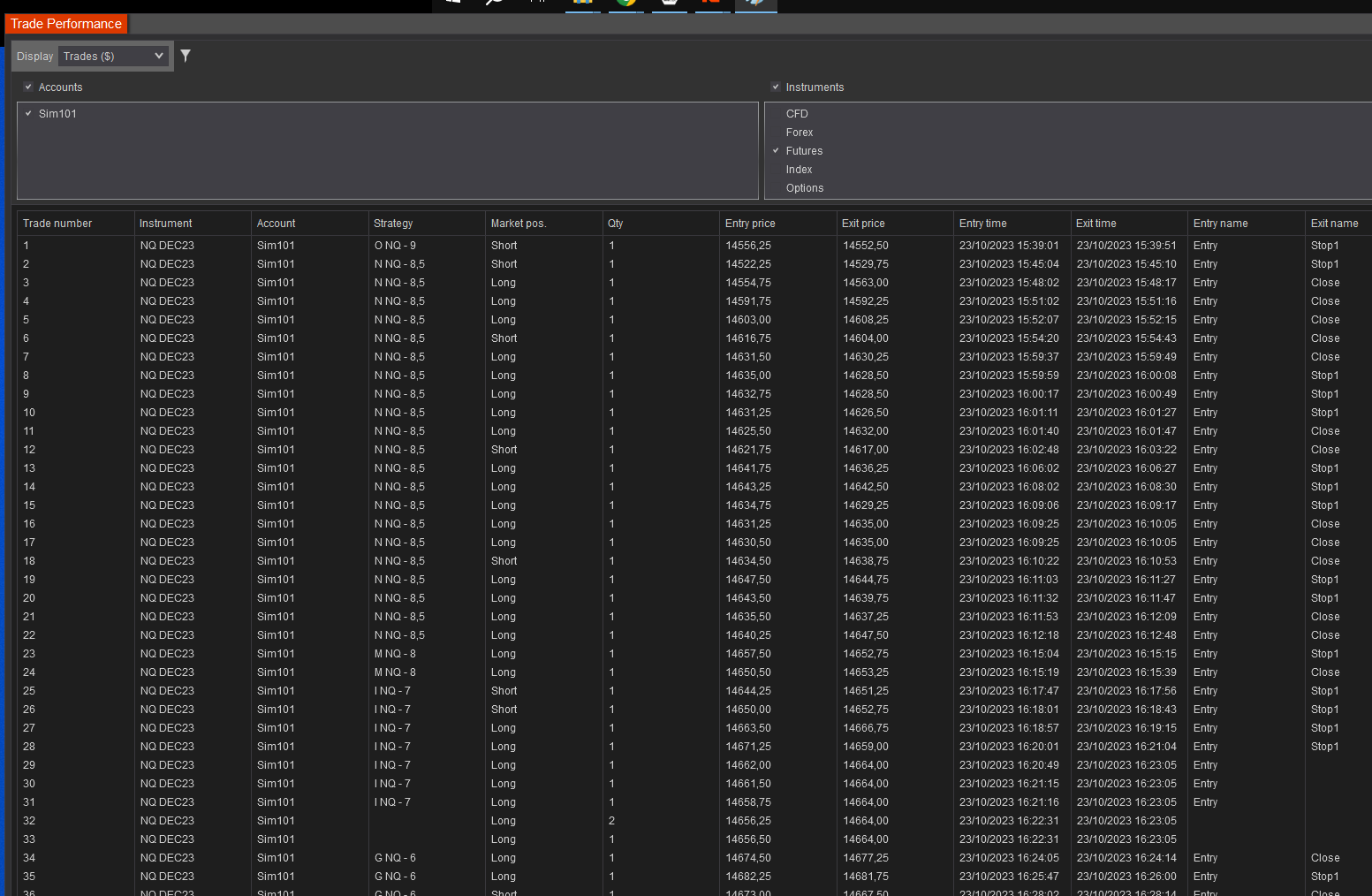The width and height of the screenshot is (1372, 896).
Task: Open Google Chrome from the taskbar
Action: tap(625, 4)
